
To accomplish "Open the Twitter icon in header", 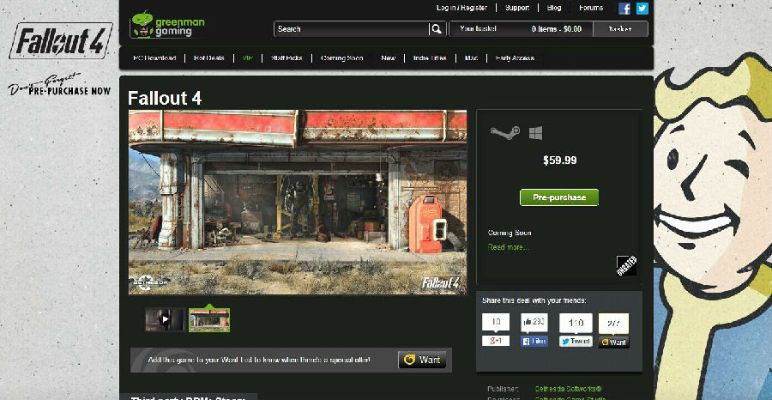I will point(642,8).
